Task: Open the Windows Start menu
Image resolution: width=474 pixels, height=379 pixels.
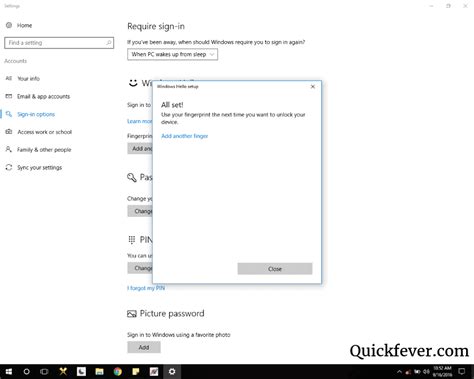Action: [9, 371]
